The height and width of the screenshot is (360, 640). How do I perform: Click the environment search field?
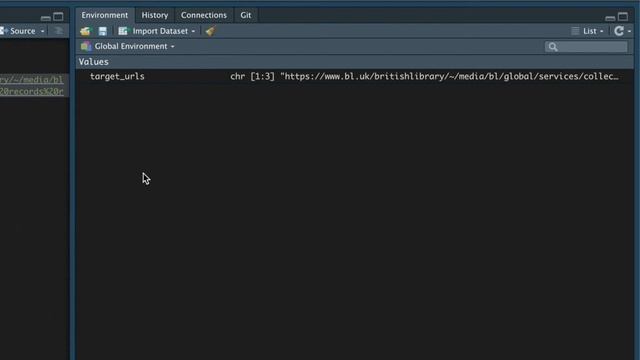[x=586, y=47]
